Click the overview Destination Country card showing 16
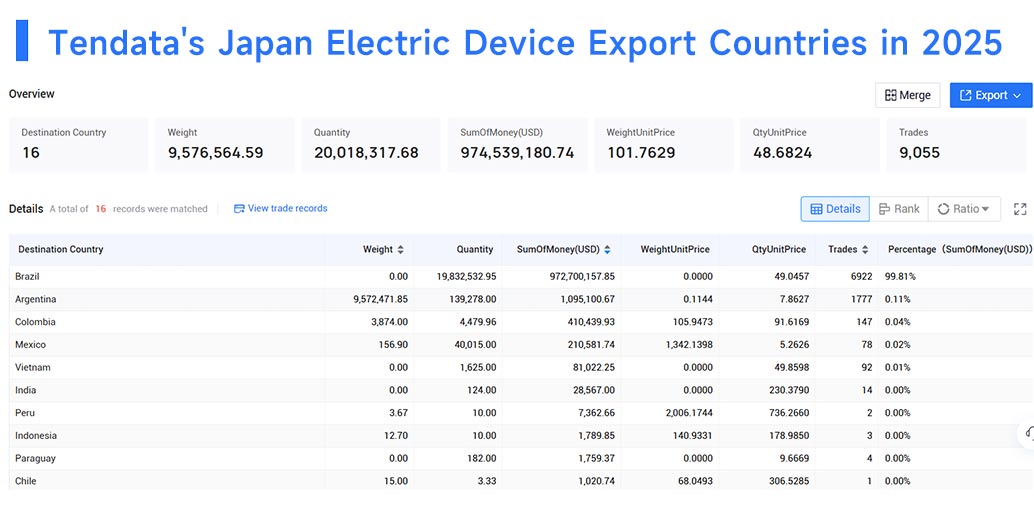 coord(78,145)
